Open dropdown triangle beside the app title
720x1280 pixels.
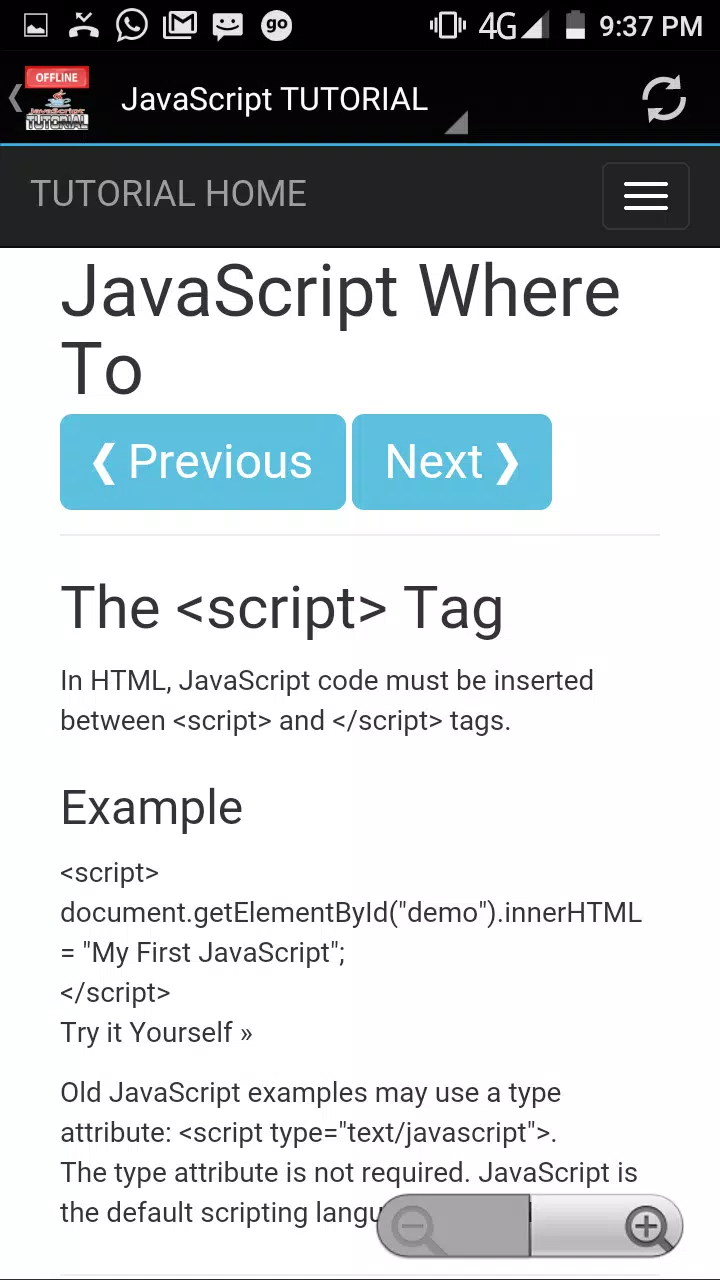tap(457, 123)
